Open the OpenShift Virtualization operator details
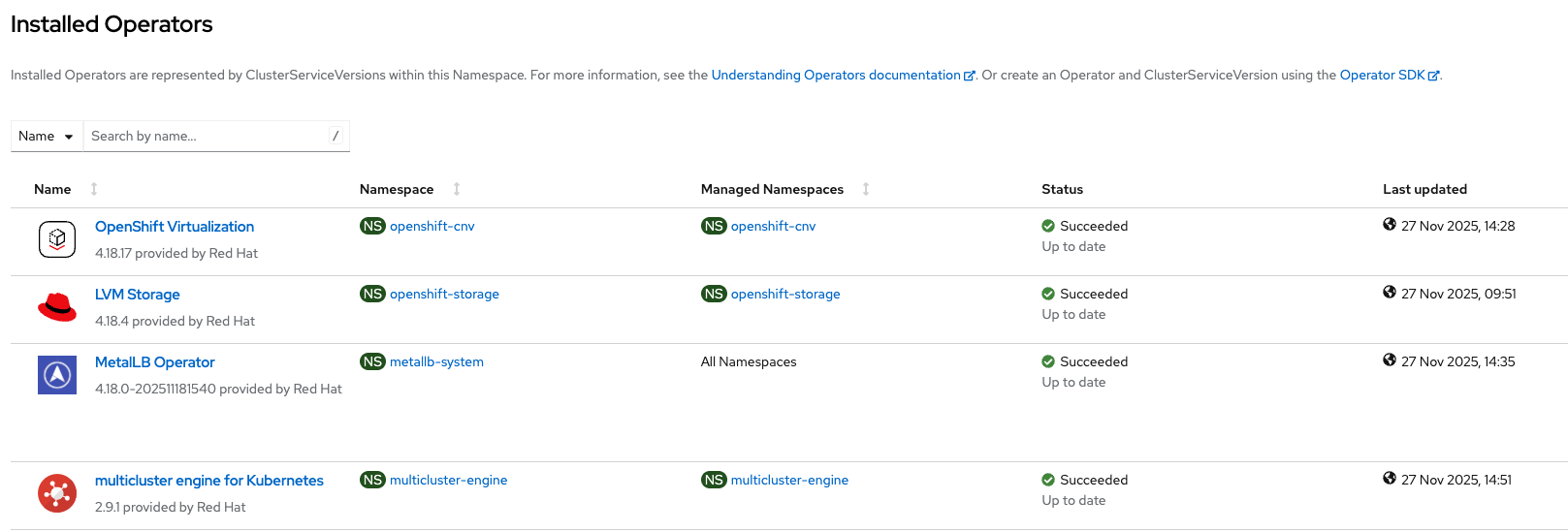 [175, 227]
